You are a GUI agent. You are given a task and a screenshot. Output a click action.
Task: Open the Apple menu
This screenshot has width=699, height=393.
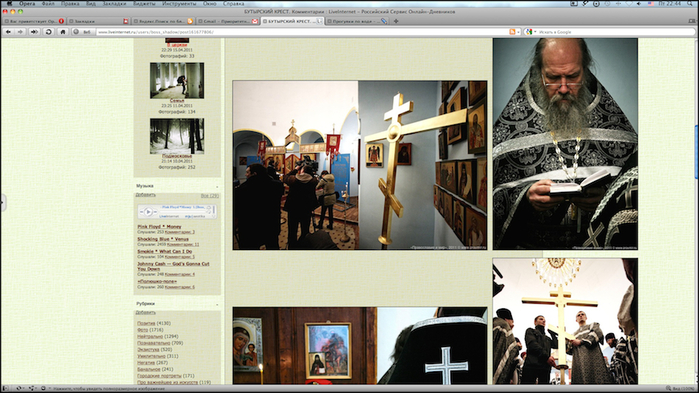pyautogui.click(x=9, y=4)
